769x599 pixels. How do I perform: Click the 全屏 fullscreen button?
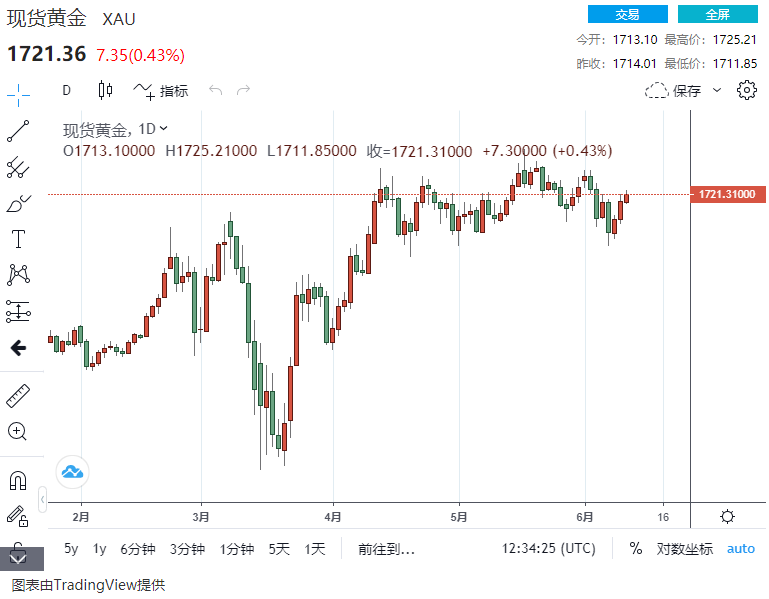pos(718,14)
